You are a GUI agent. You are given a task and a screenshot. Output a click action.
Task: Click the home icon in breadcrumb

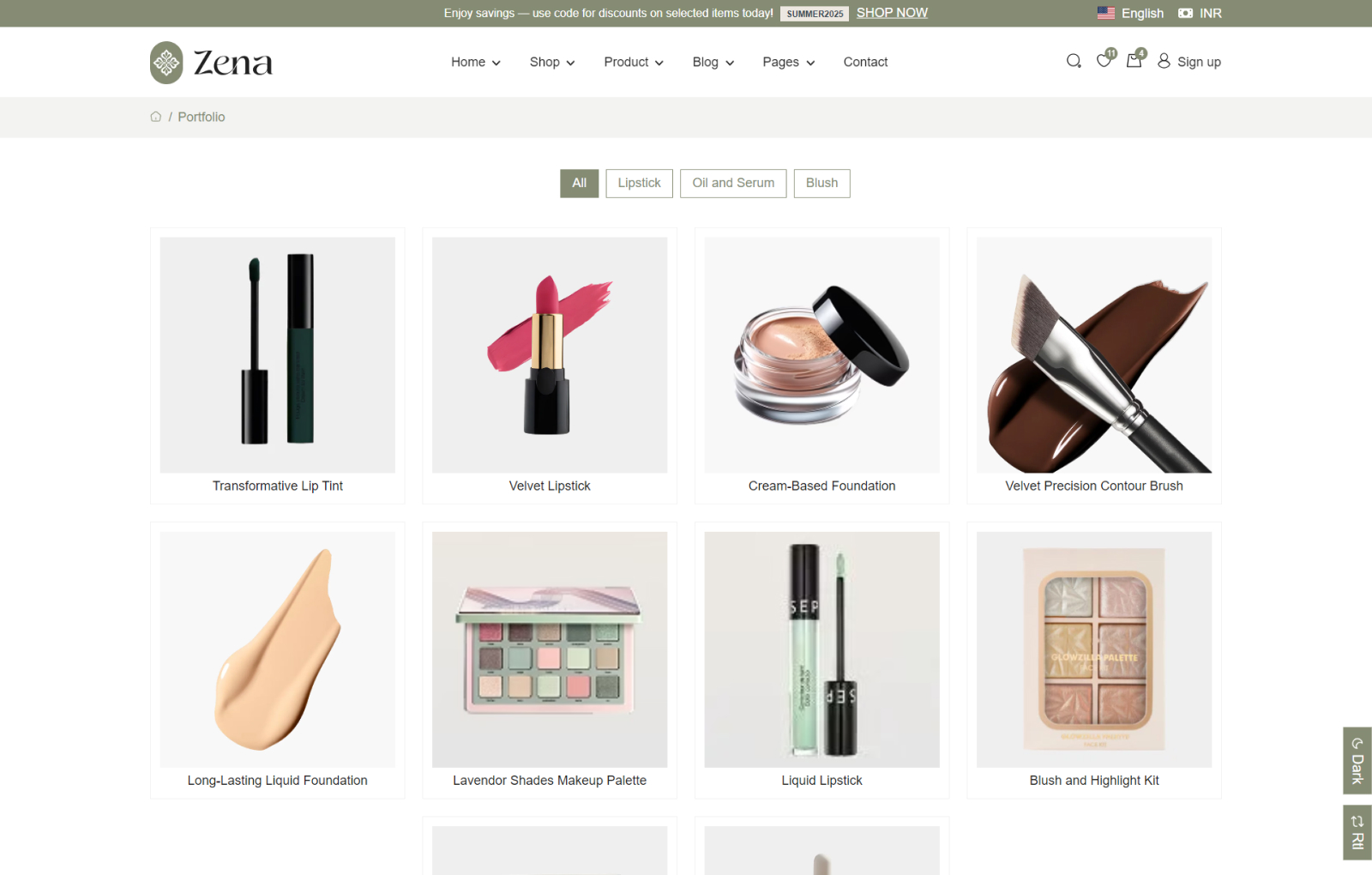(x=155, y=117)
